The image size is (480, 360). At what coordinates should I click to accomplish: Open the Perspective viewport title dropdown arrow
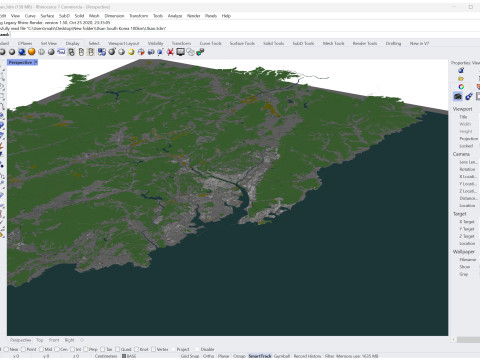36,62
